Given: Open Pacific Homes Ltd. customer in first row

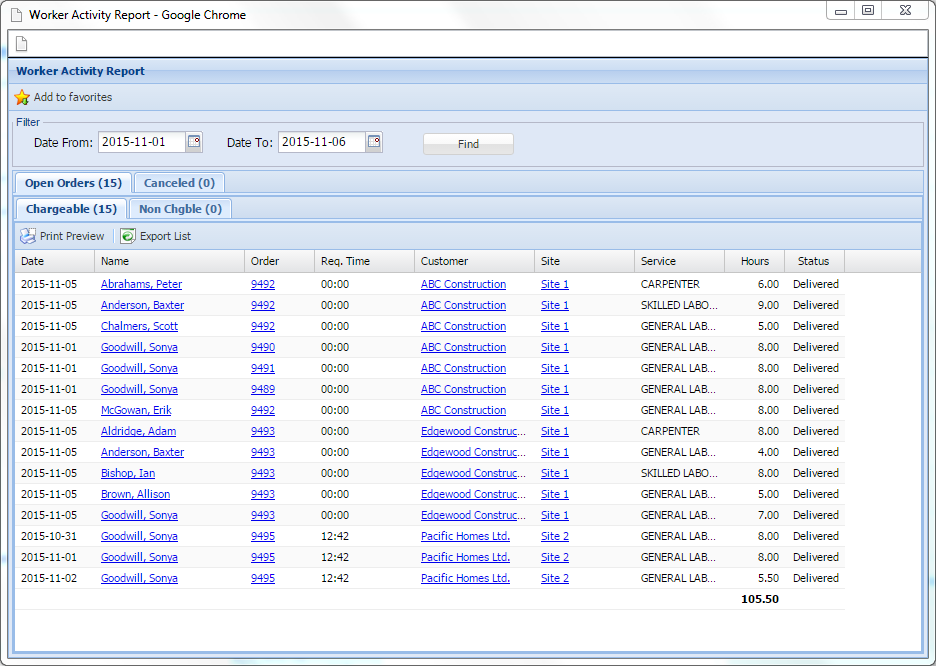Looking at the screenshot, I should point(465,536).
